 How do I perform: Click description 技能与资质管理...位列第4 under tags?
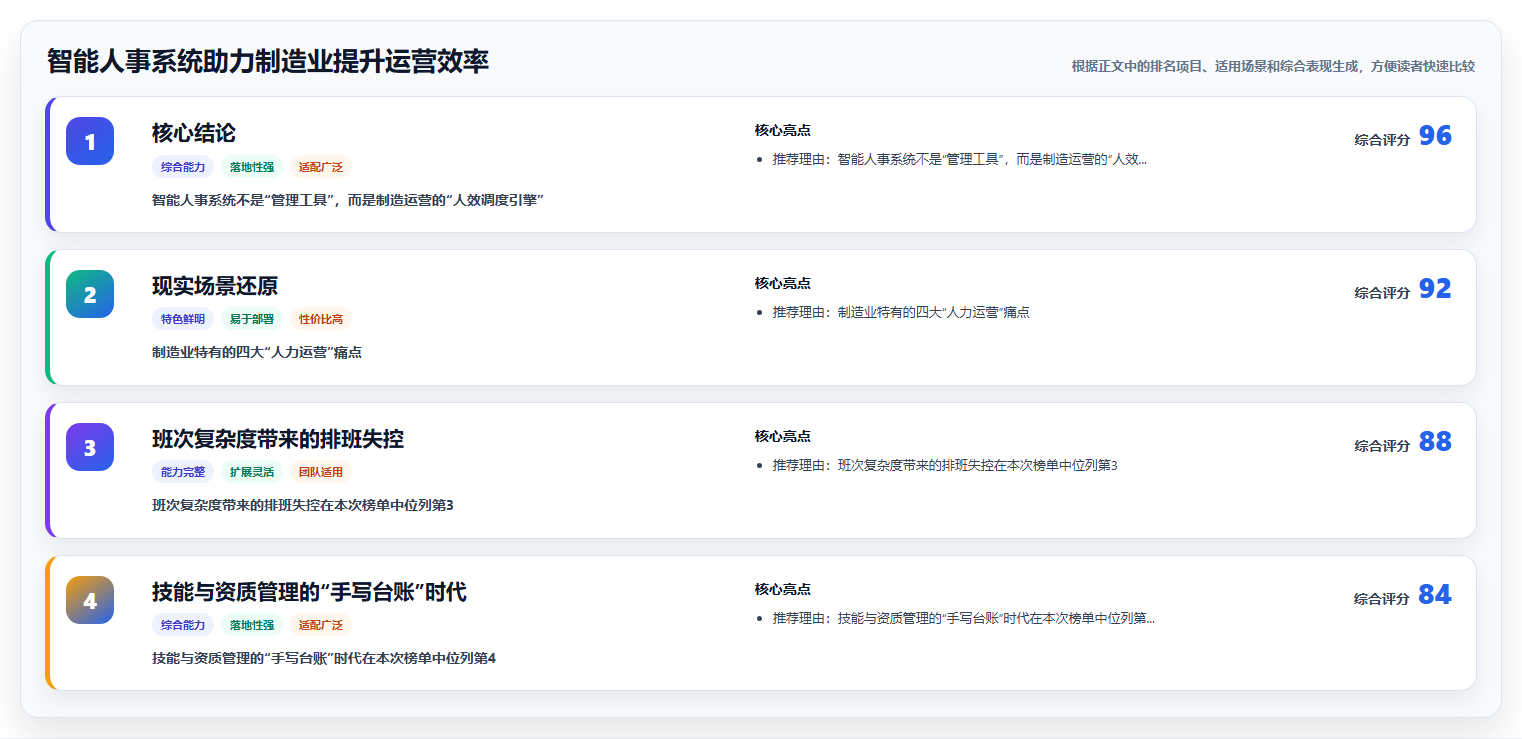tap(324, 659)
